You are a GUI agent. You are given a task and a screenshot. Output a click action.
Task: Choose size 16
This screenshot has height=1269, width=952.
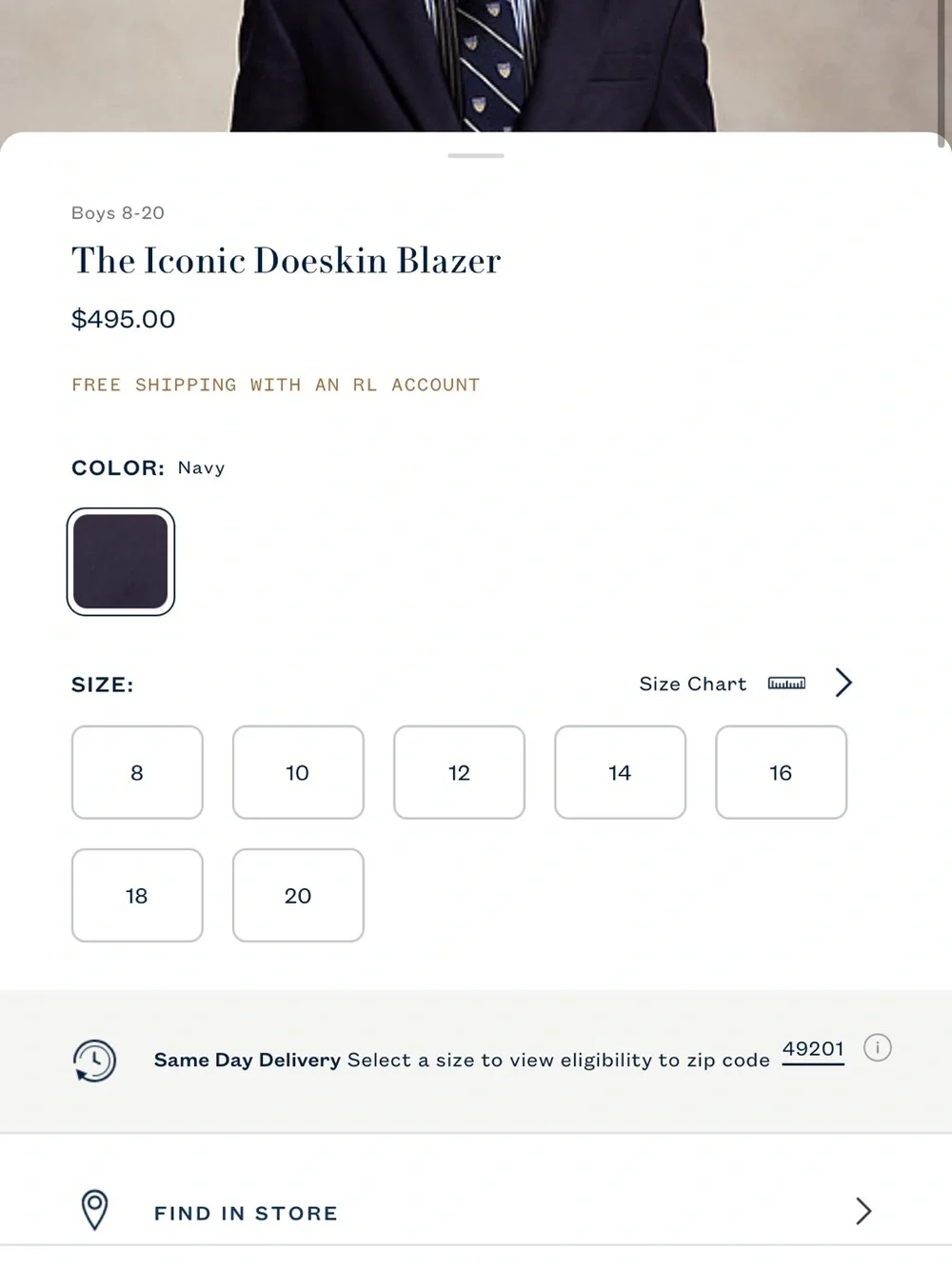coord(781,772)
